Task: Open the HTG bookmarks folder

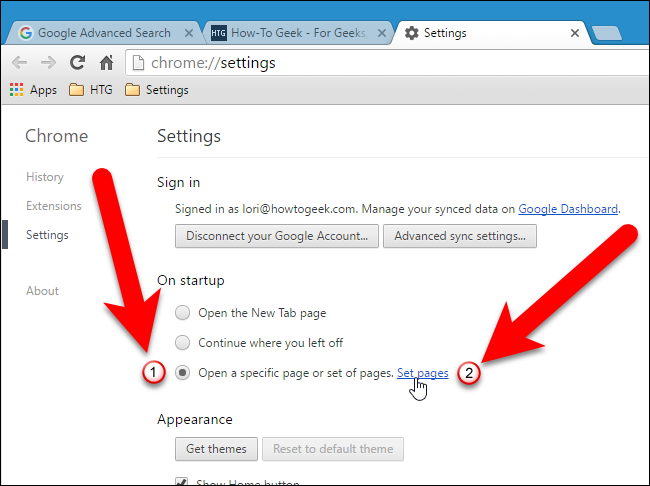Action: pyautogui.click(x=91, y=90)
